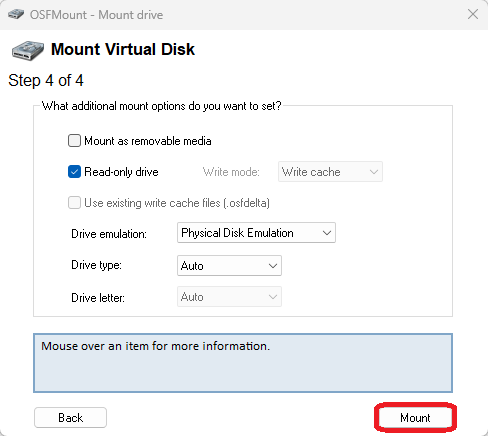Click the 'Step 4 of 4' text
The width and height of the screenshot is (488, 436).
[x=46, y=80]
